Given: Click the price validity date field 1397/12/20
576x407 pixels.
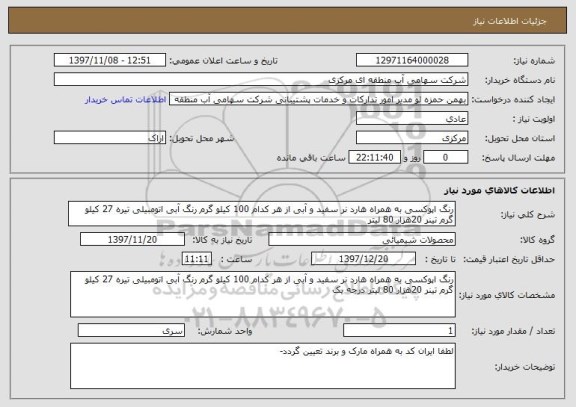Looking at the screenshot, I should (x=363, y=259).
